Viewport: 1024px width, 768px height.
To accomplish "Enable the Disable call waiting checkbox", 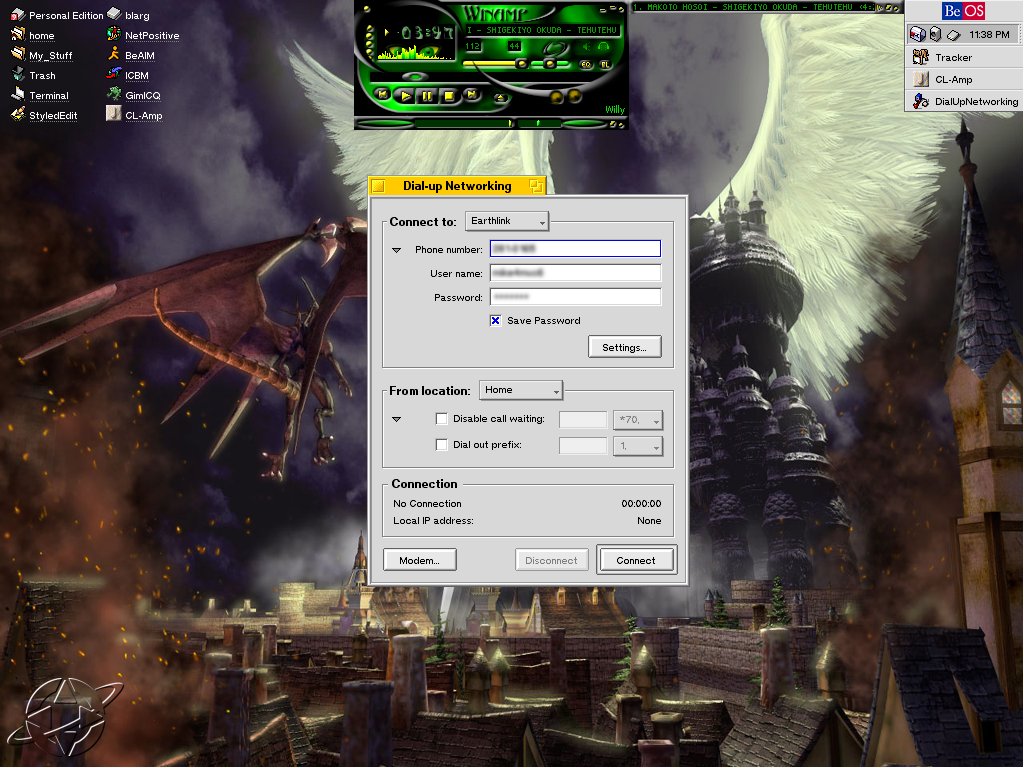I will point(441,419).
